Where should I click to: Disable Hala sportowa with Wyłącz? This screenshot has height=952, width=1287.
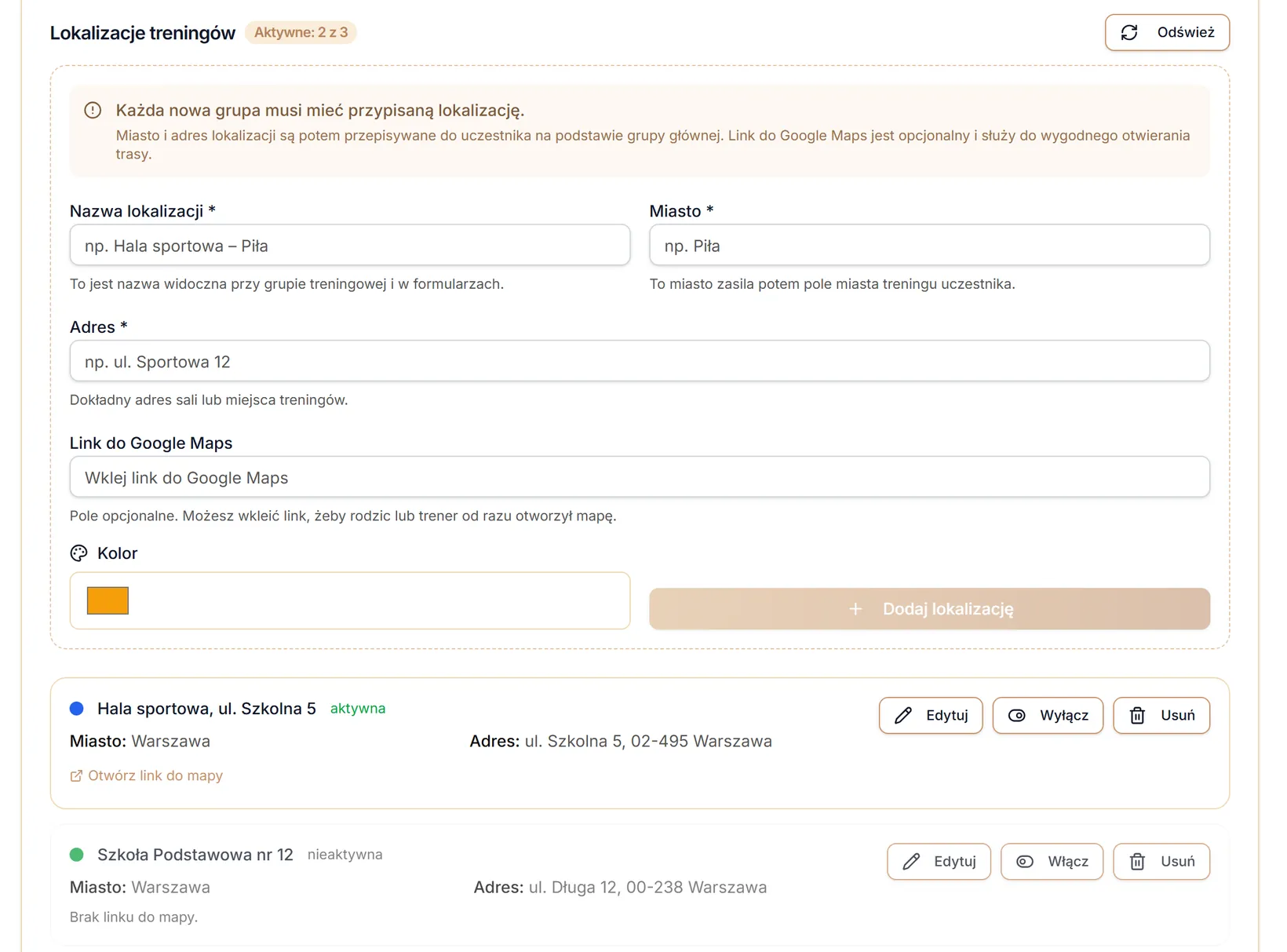click(x=1048, y=715)
